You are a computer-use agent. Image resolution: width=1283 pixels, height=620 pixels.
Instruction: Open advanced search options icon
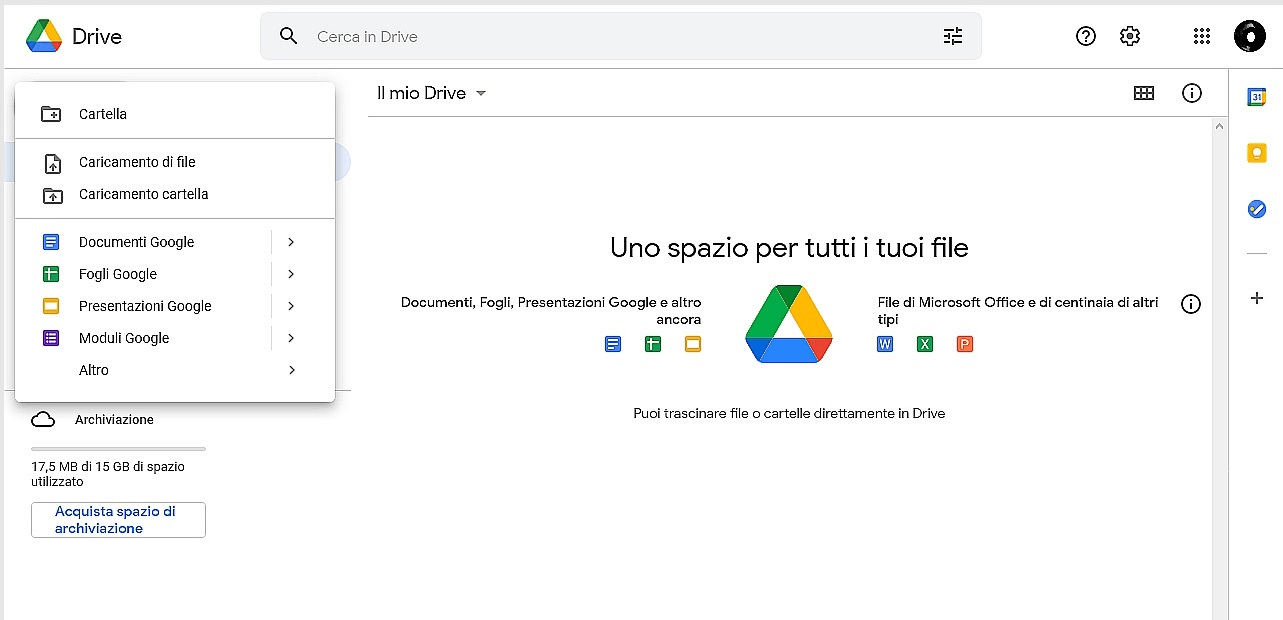(x=953, y=36)
